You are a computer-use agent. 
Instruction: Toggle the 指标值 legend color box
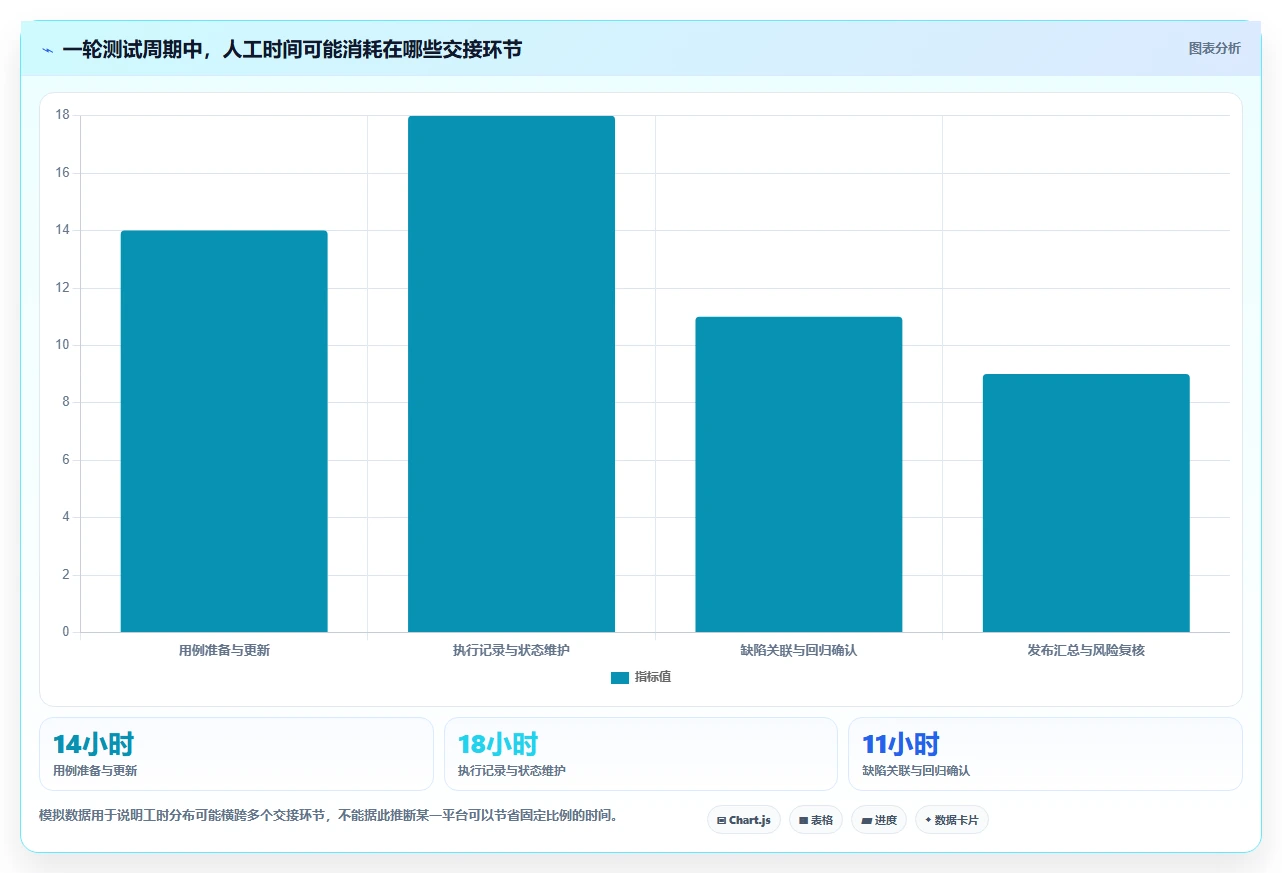pyautogui.click(x=620, y=678)
